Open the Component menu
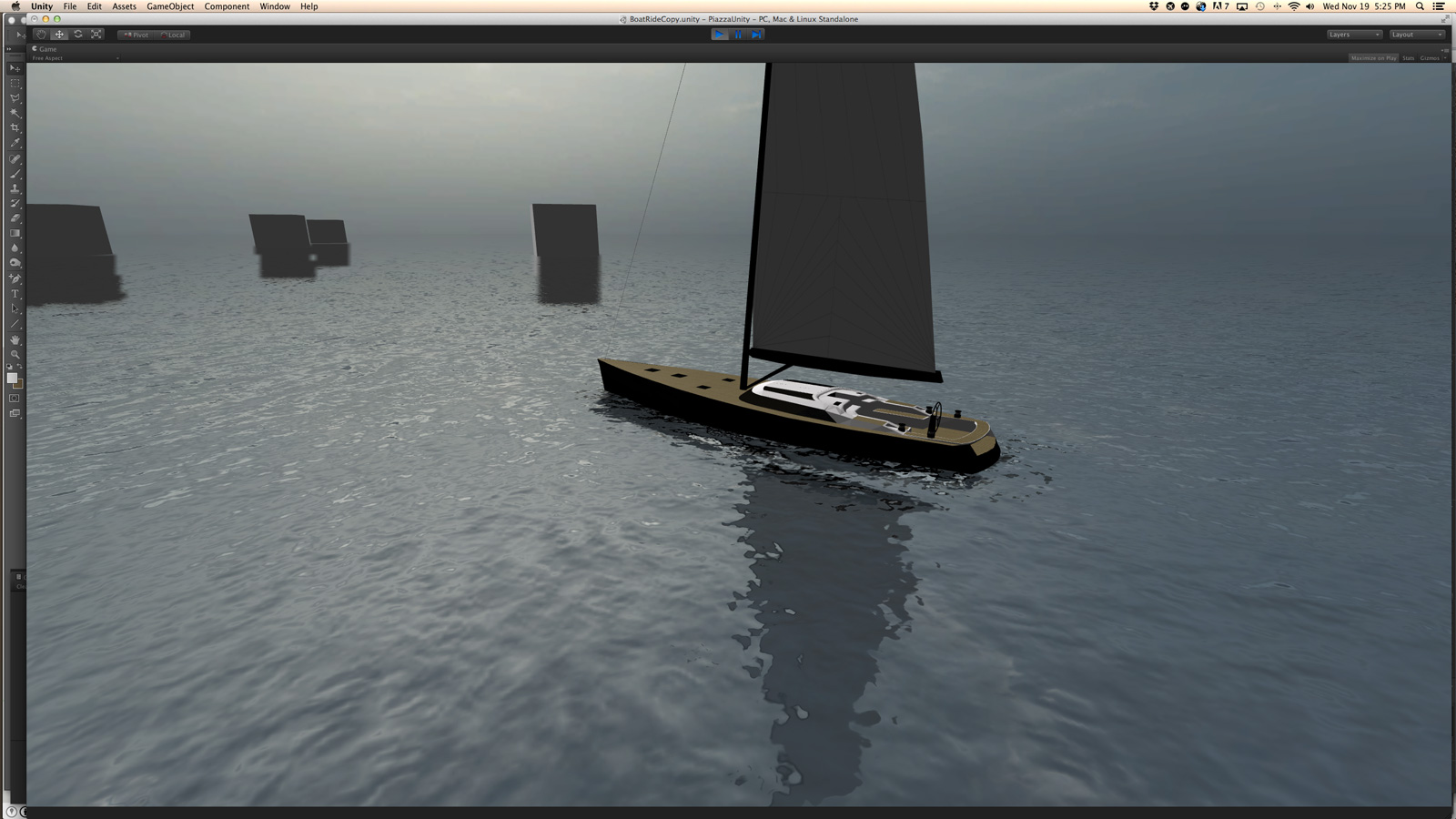 pos(227,6)
